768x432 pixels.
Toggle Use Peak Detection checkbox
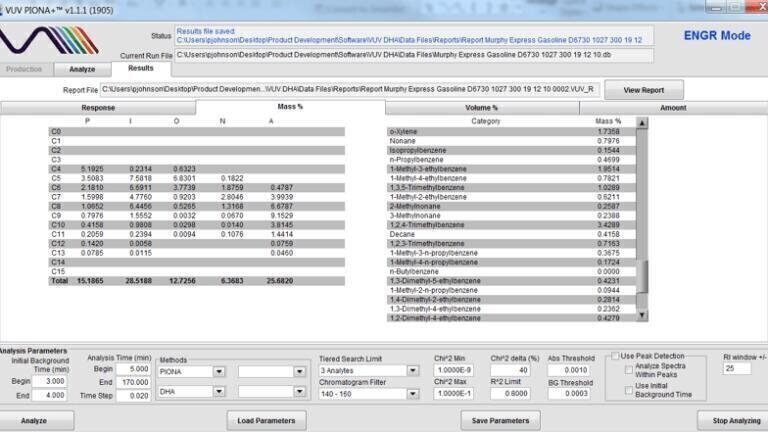point(615,356)
